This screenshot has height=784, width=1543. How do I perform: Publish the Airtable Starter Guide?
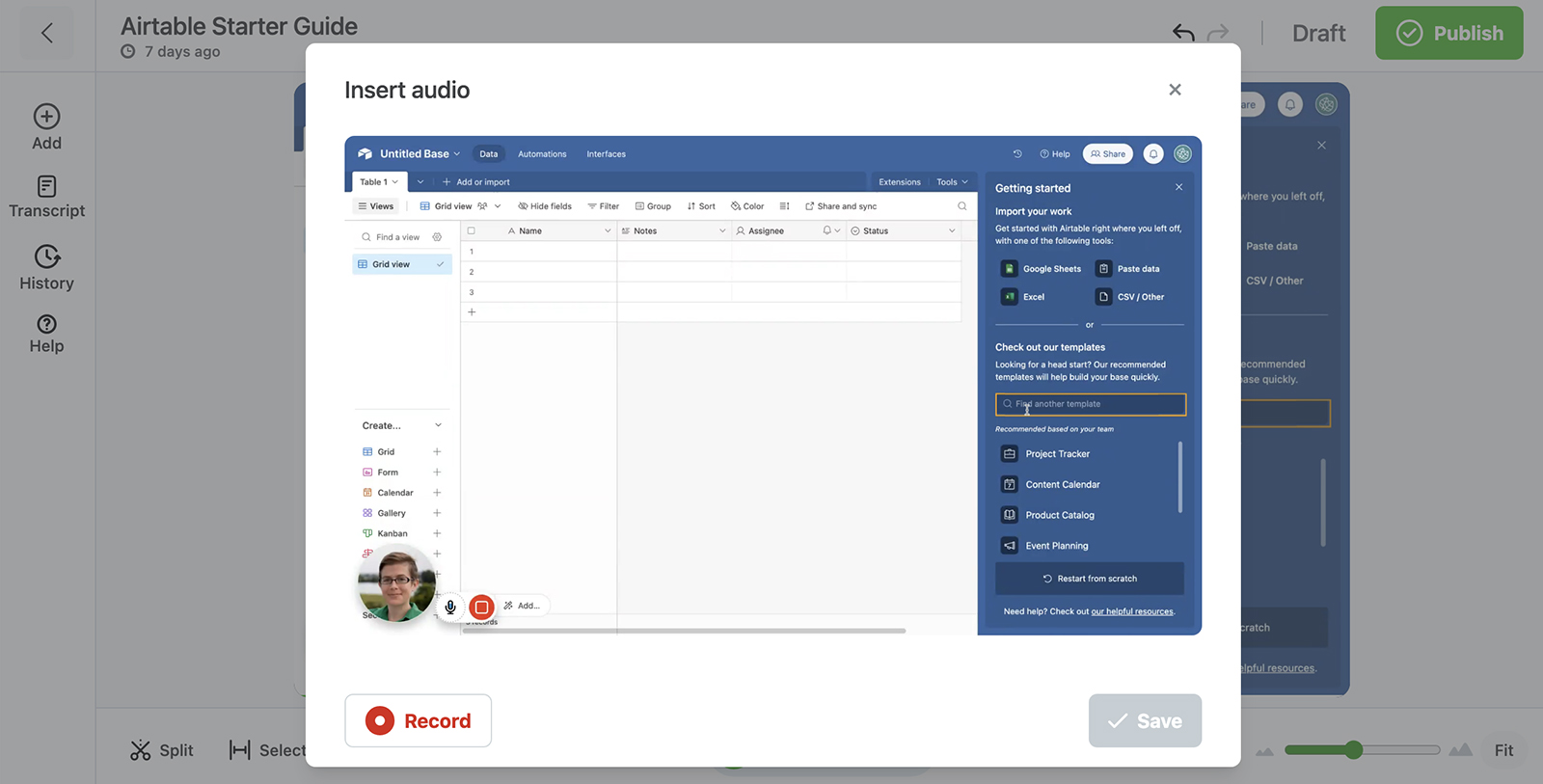point(1449,33)
